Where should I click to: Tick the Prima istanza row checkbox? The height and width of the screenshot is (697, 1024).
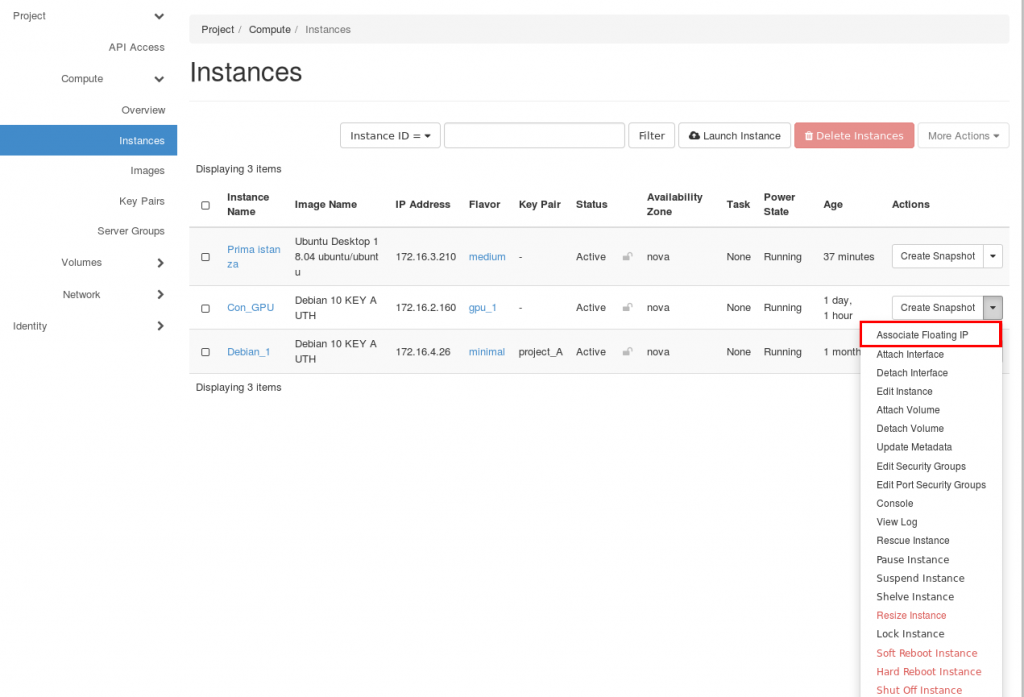(205, 257)
